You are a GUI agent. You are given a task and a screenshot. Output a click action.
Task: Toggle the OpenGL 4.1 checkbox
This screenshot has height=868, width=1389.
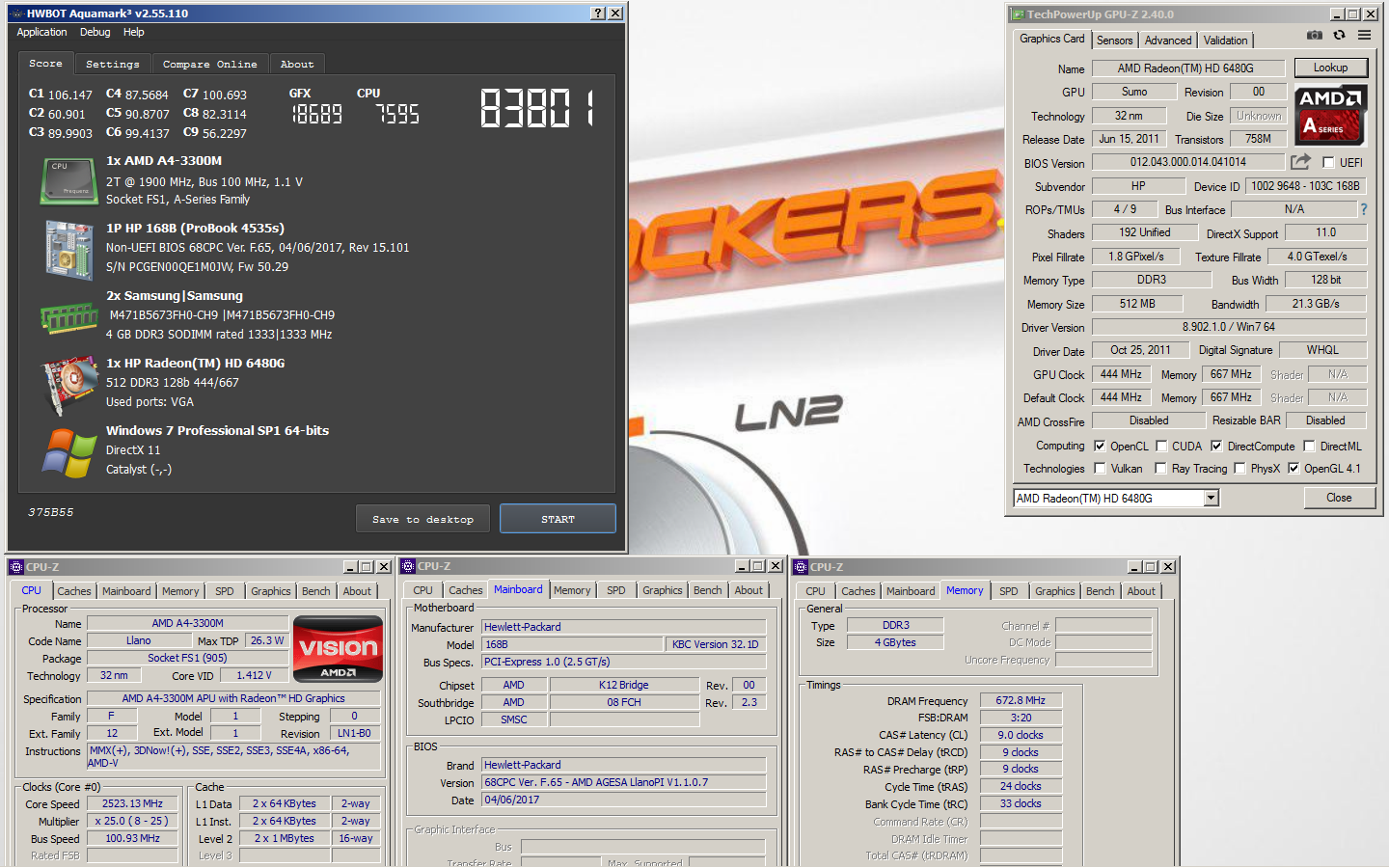1294,468
